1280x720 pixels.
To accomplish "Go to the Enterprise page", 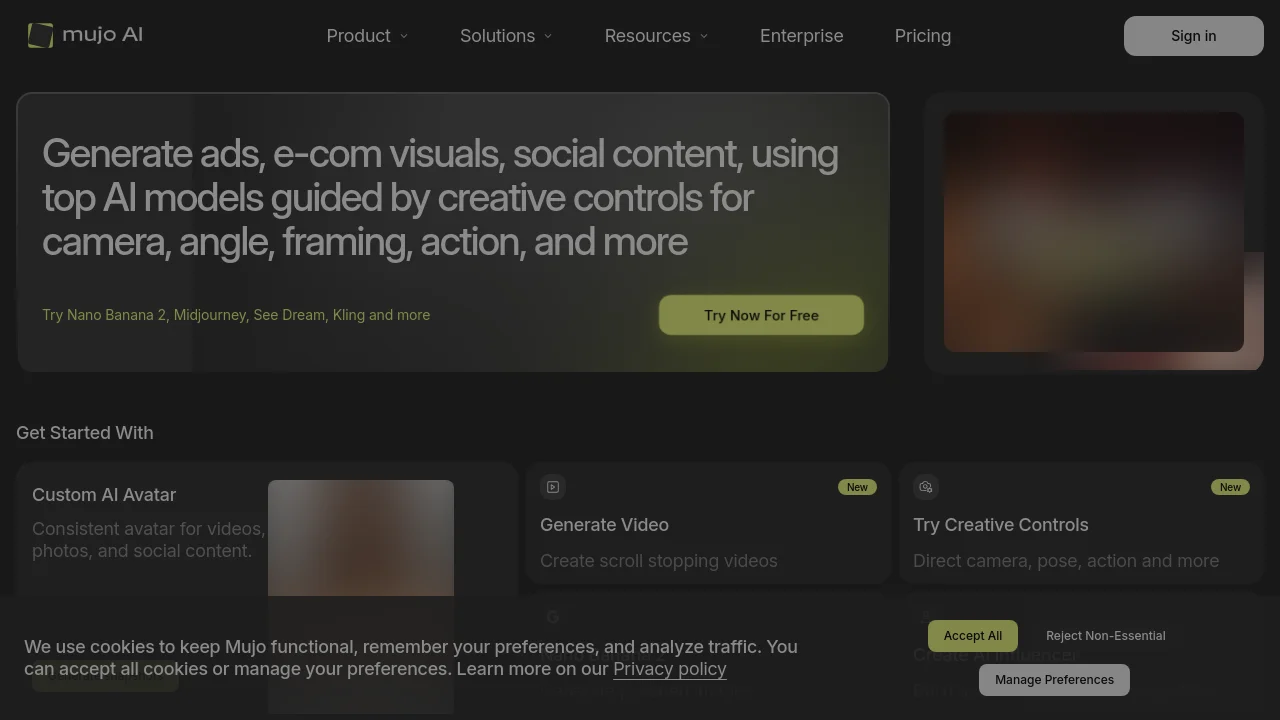I will pos(802,36).
